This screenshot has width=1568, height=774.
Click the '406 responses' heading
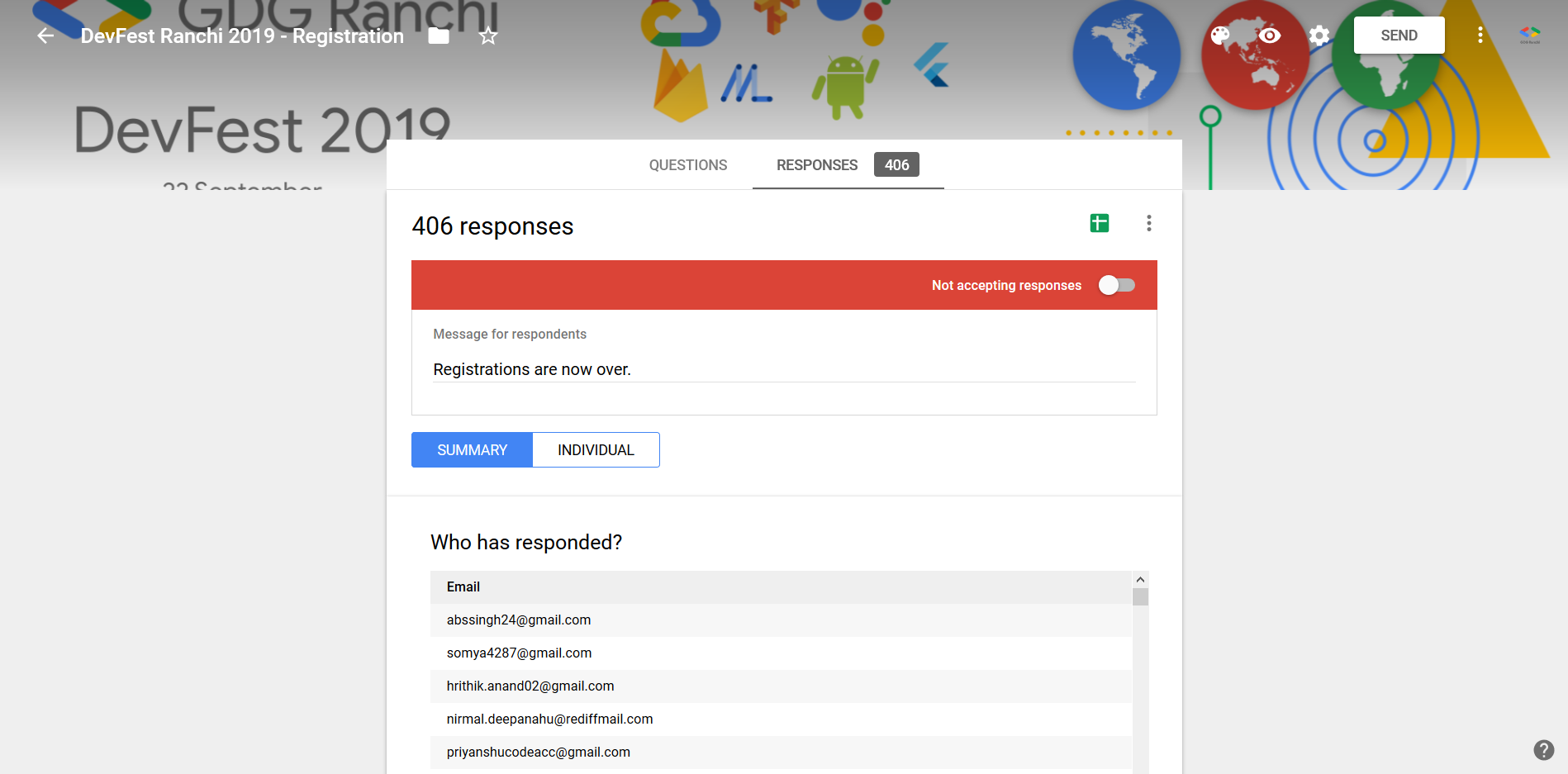(492, 226)
